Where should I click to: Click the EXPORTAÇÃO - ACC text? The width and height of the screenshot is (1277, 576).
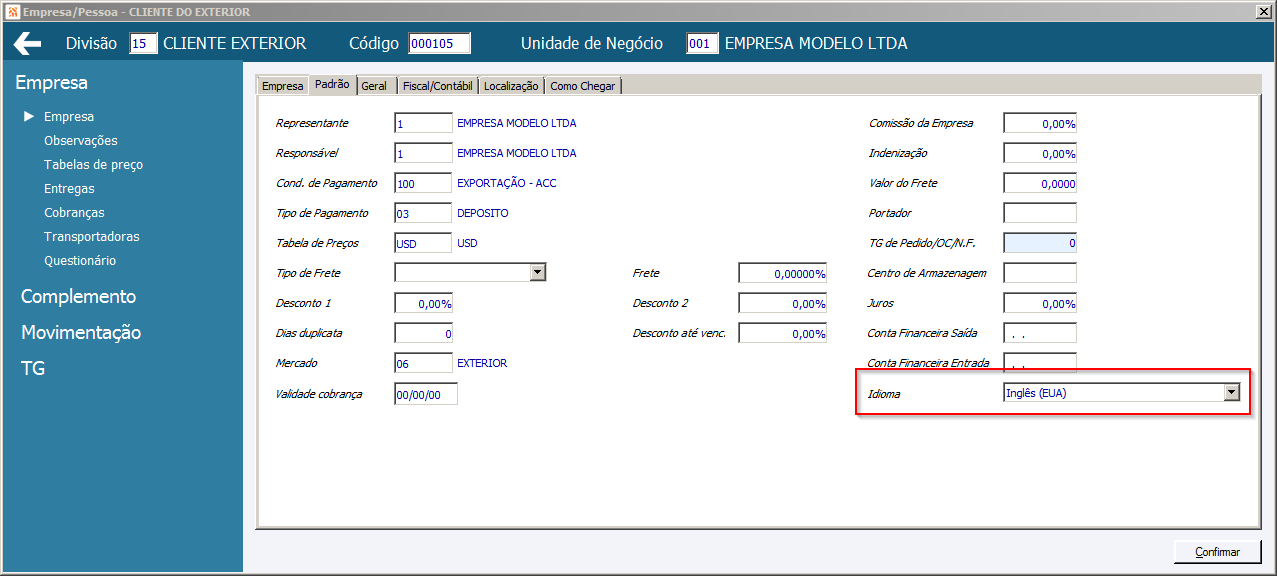pos(505,184)
